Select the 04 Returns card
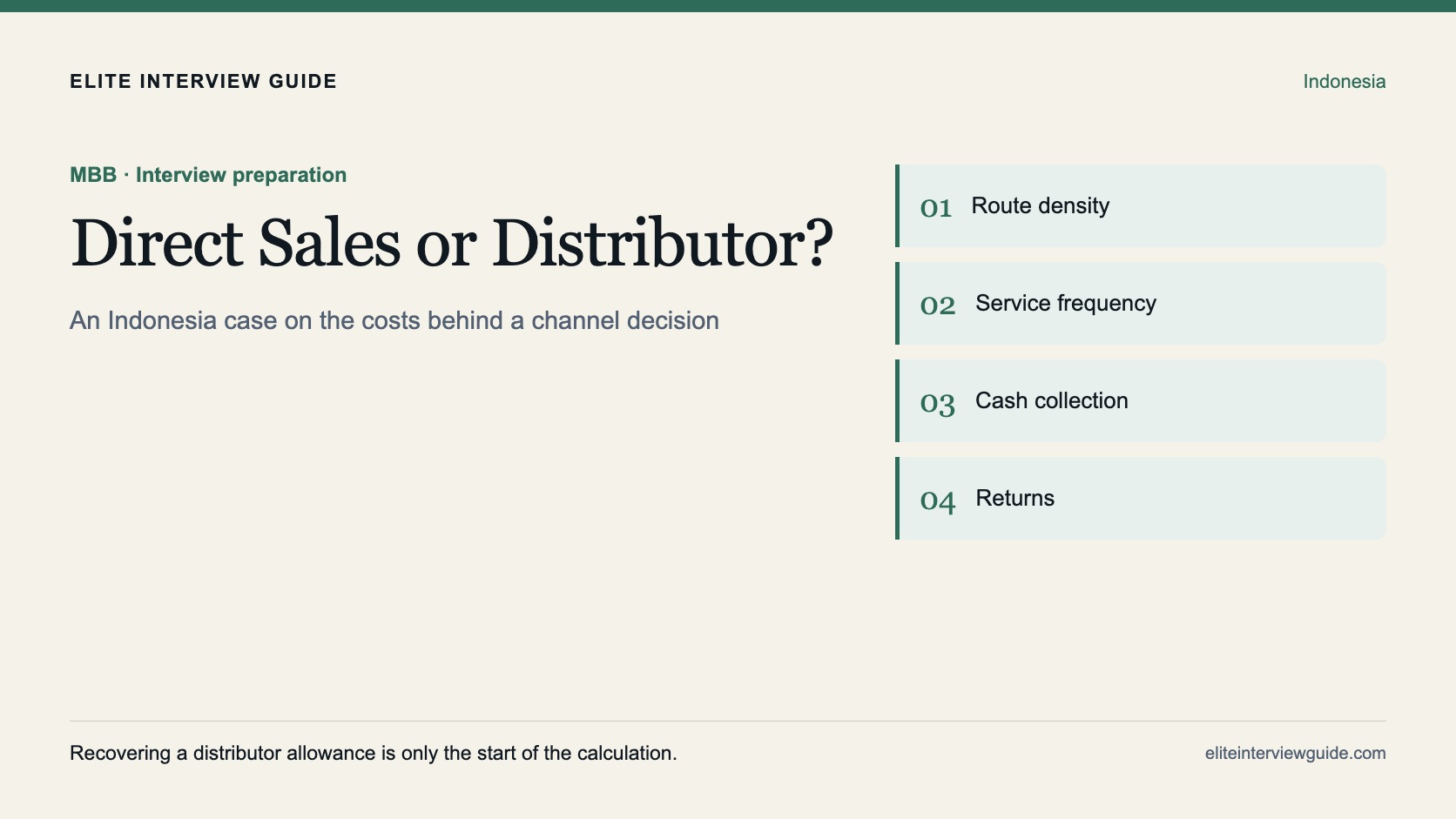 pos(1141,499)
